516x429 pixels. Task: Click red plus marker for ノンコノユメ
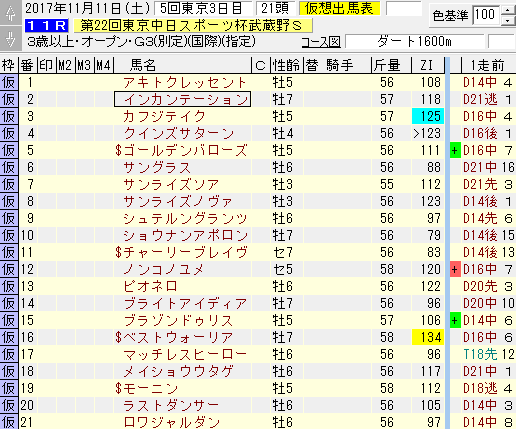tap(455, 269)
